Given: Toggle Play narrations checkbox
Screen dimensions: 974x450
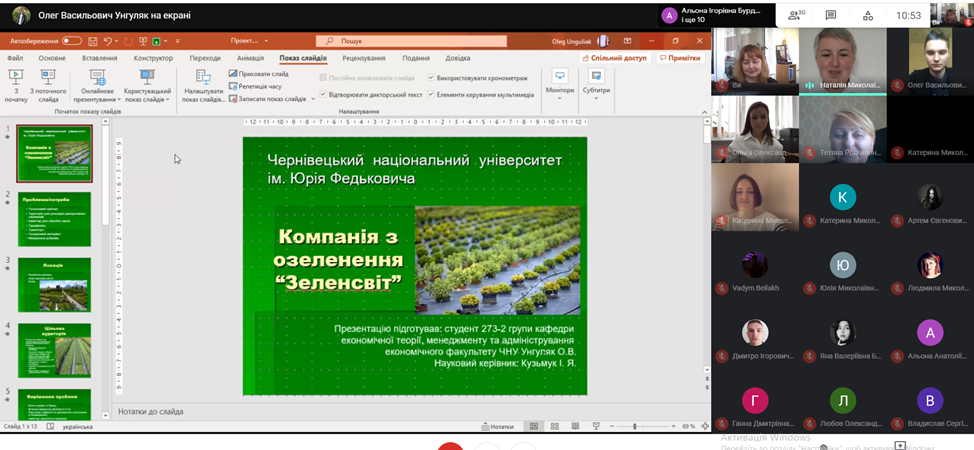Looking at the screenshot, I should coord(322,94).
